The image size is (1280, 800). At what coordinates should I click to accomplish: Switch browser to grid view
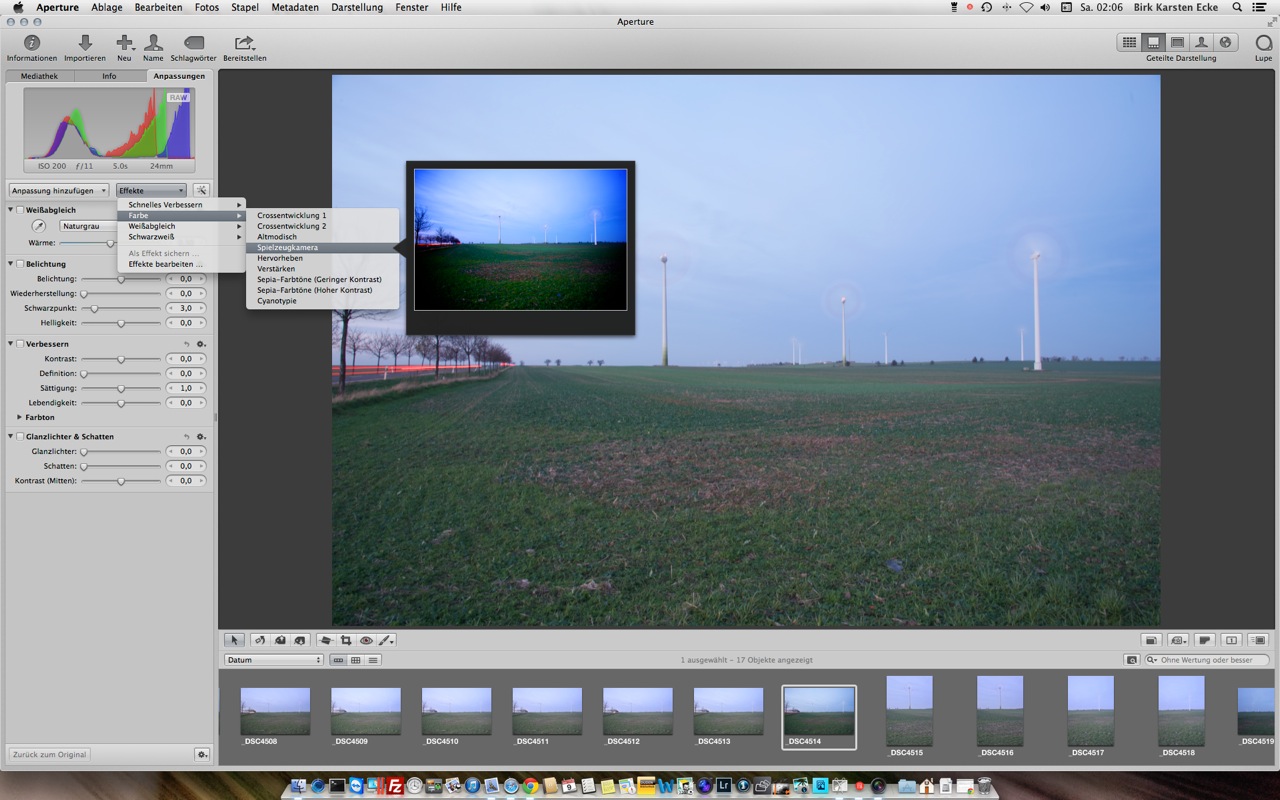(x=355, y=660)
